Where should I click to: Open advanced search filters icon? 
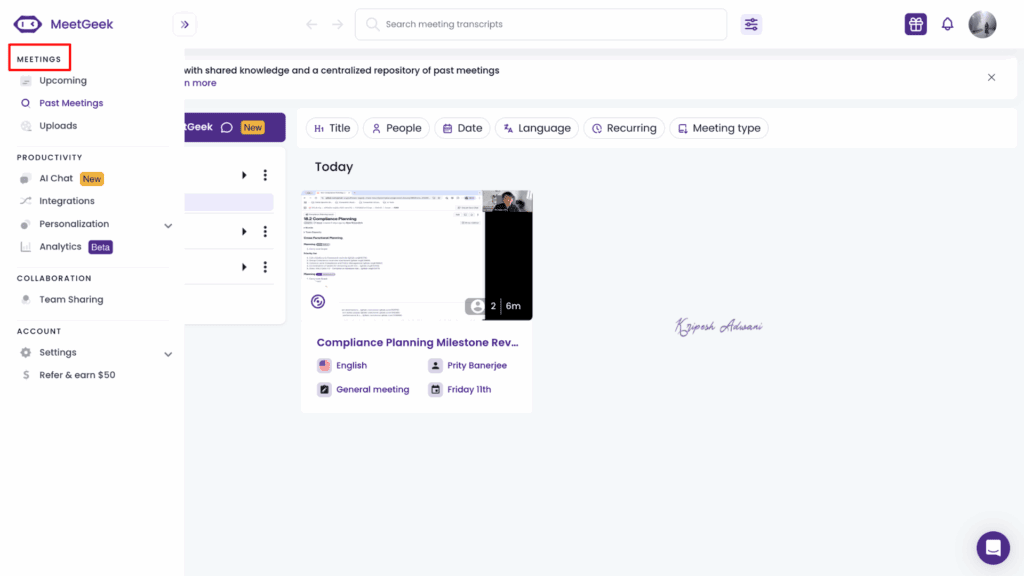(x=751, y=23)
